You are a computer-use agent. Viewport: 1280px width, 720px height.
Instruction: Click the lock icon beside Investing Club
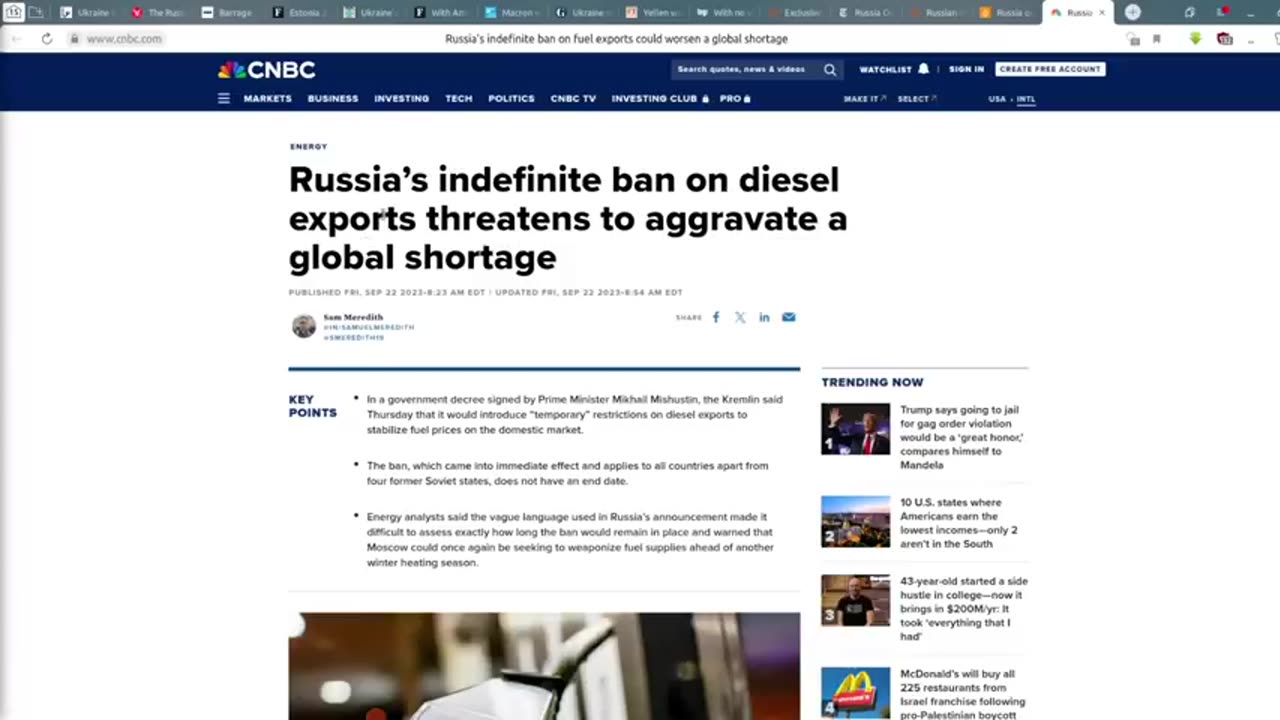(x=705, y=99)
